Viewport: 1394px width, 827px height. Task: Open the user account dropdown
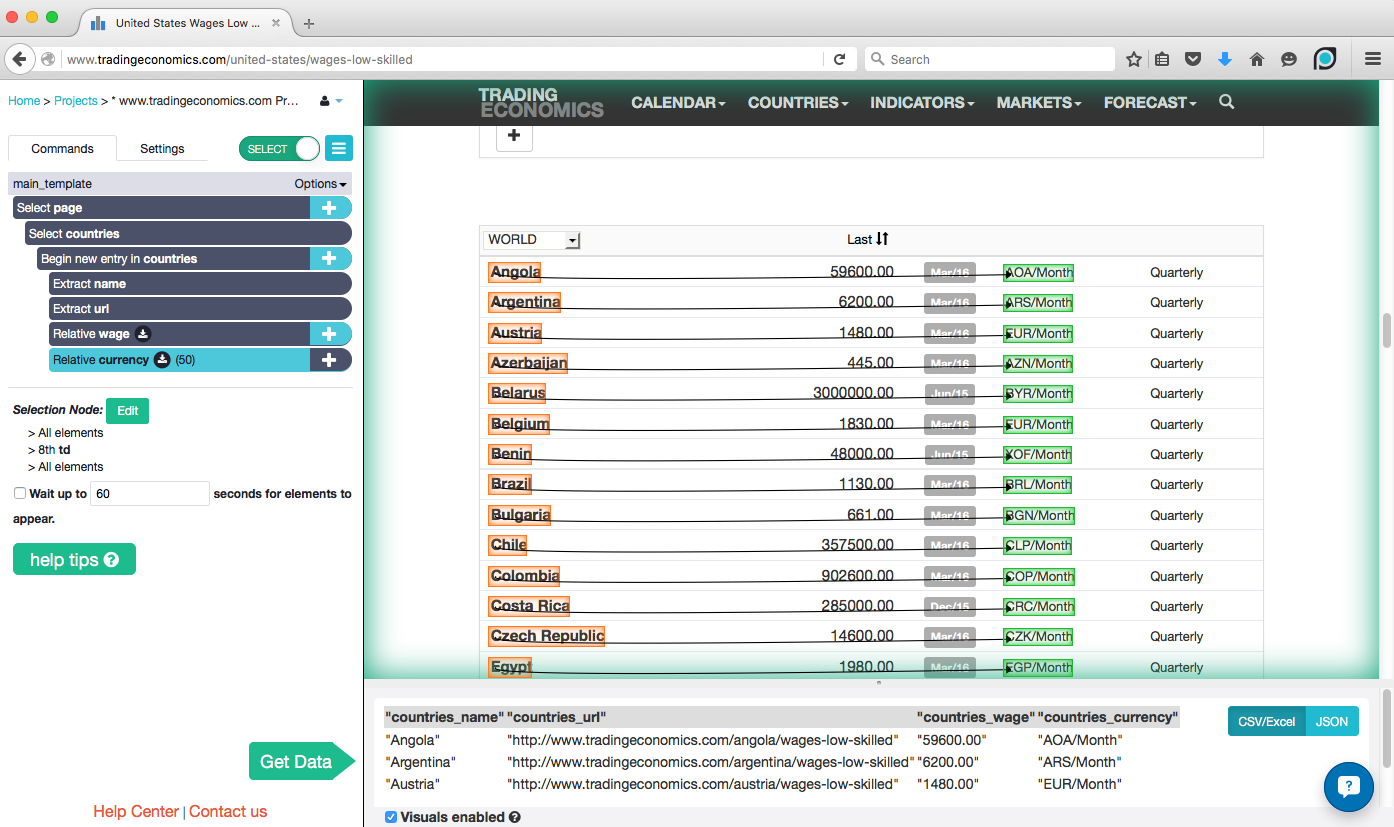[x=331, y=101]
